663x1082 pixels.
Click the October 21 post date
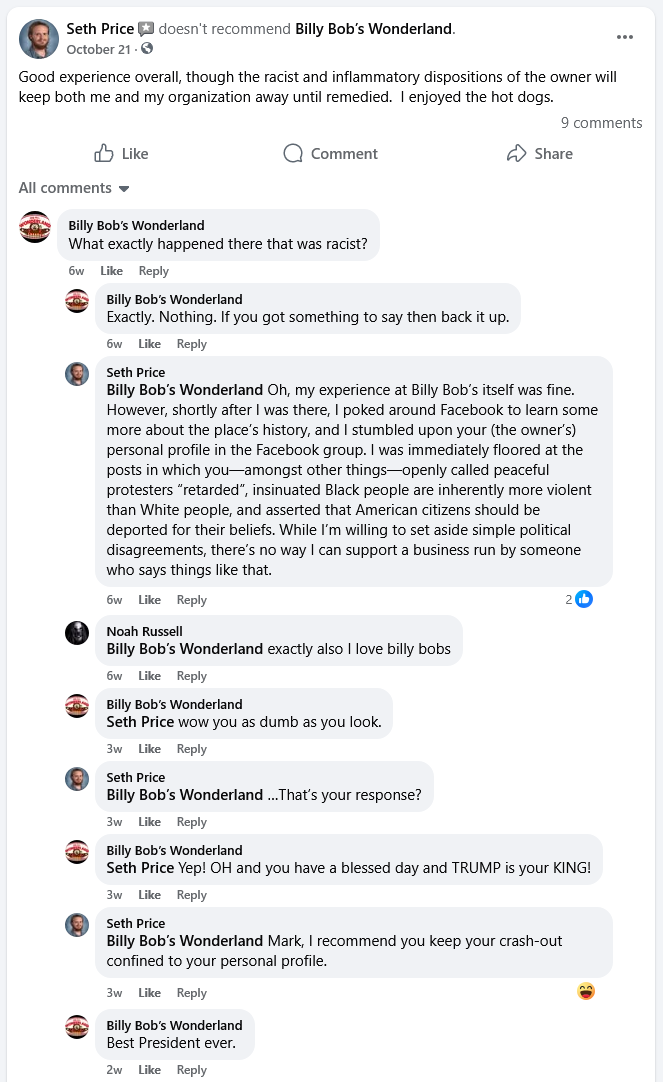coord(100,48)
